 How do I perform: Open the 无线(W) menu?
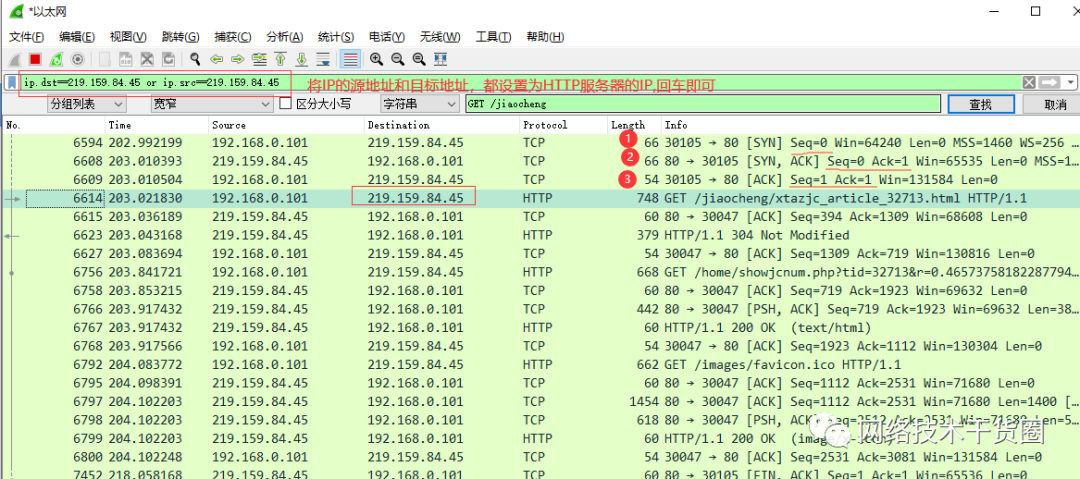point(440,37)
